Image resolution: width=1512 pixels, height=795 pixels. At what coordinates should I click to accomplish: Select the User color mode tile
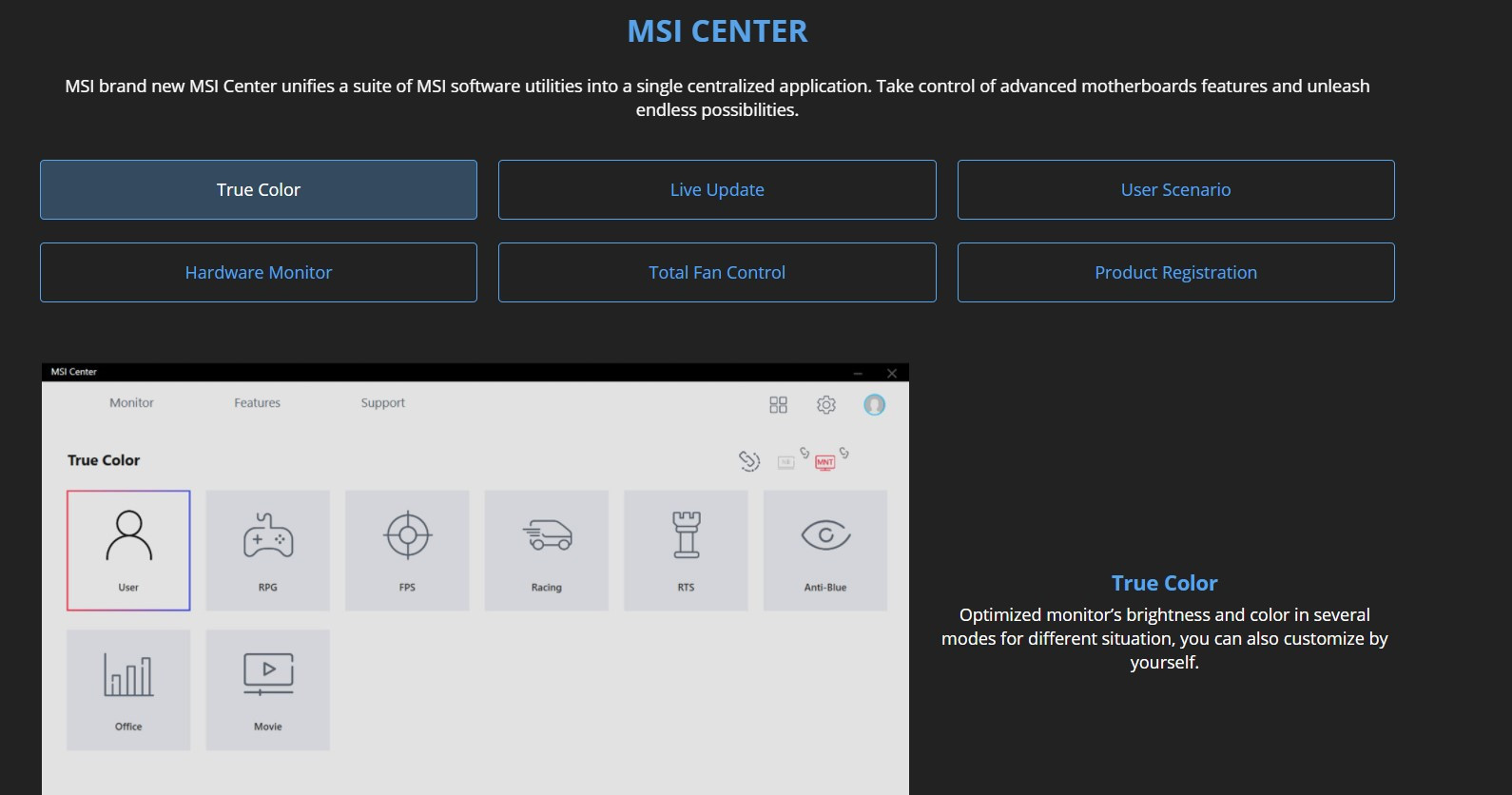[128, 551]
